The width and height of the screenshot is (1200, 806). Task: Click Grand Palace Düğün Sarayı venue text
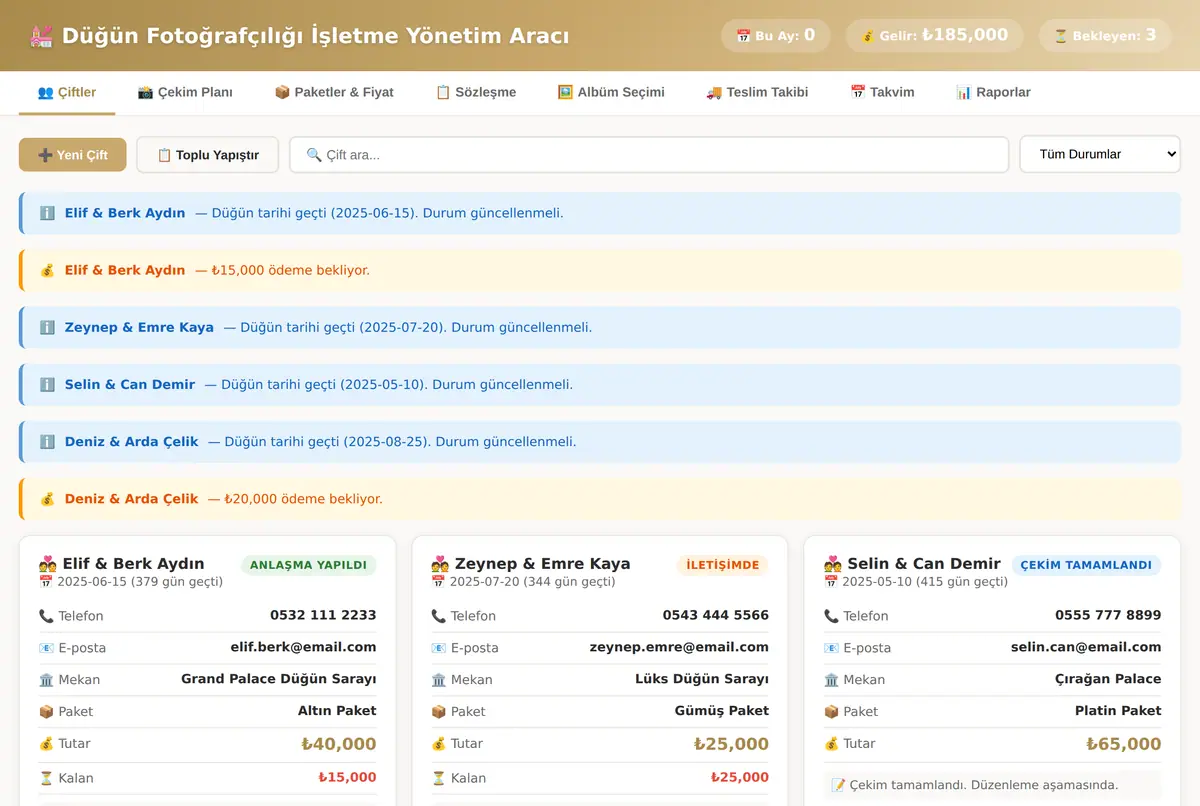(x=279, y=679)
